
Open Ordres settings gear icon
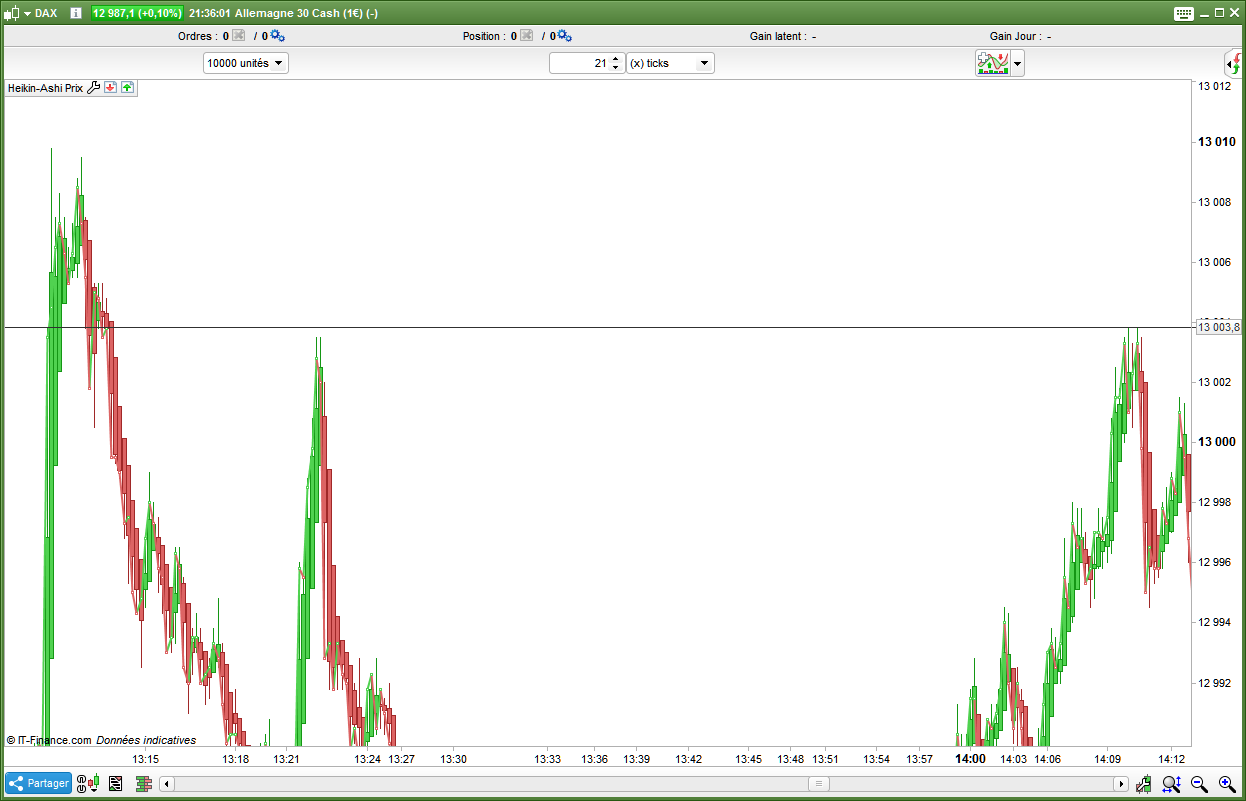277,36
